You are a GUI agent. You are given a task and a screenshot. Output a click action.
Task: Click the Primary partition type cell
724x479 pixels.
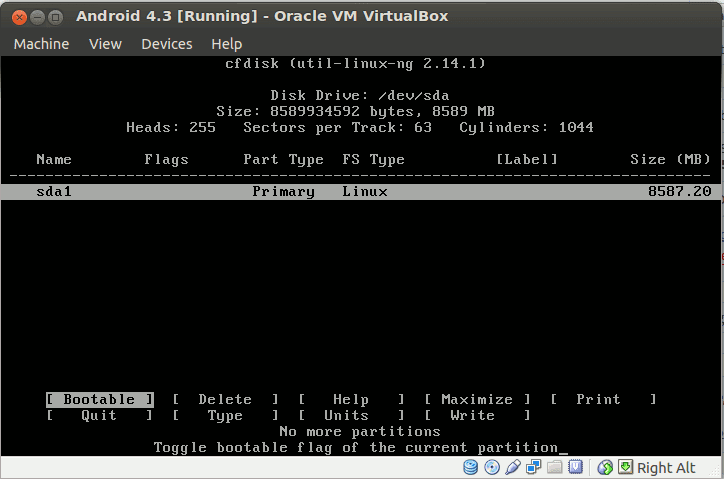(283, 192)
